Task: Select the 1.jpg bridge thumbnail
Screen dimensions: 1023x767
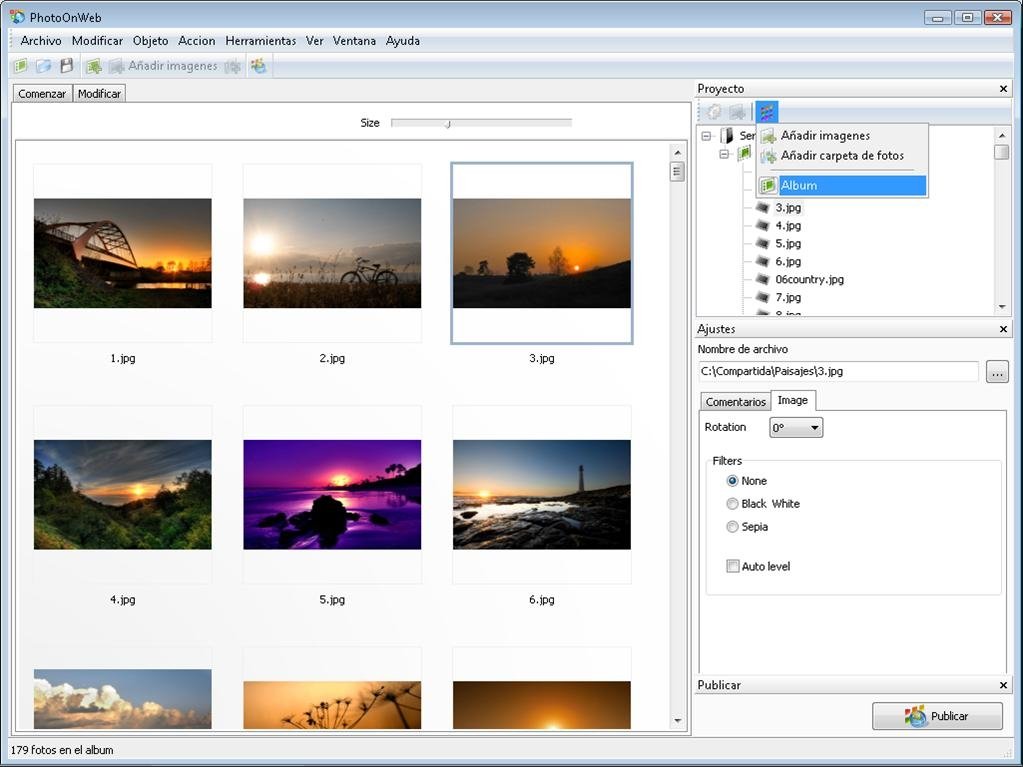Action: (123, 253)
